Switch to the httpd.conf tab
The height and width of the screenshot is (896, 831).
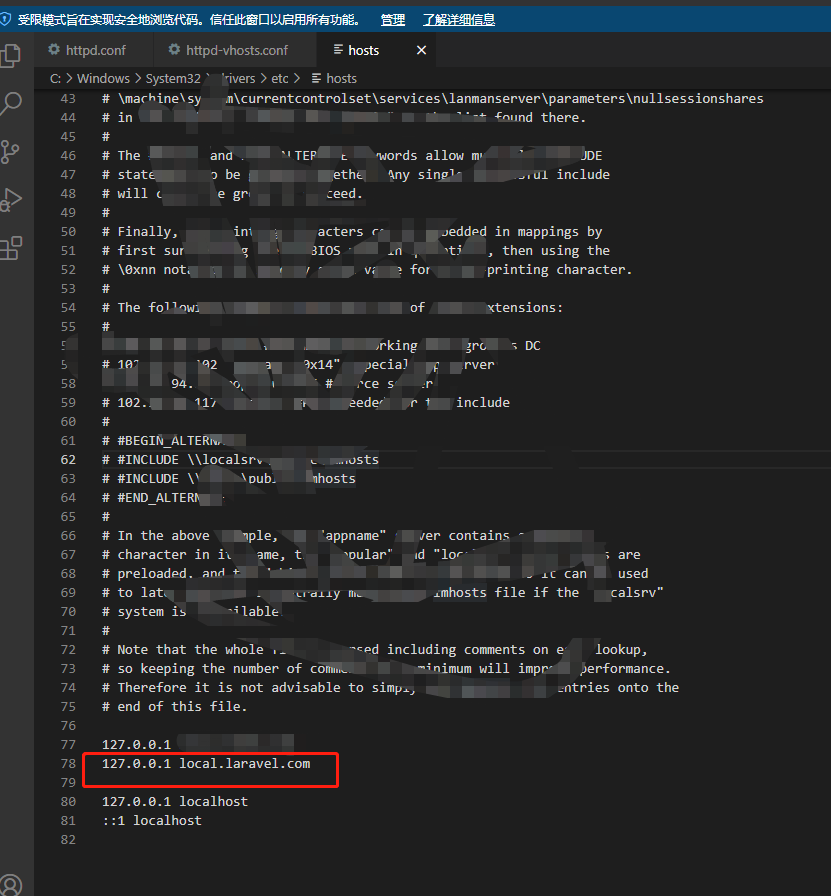[93, 50]
